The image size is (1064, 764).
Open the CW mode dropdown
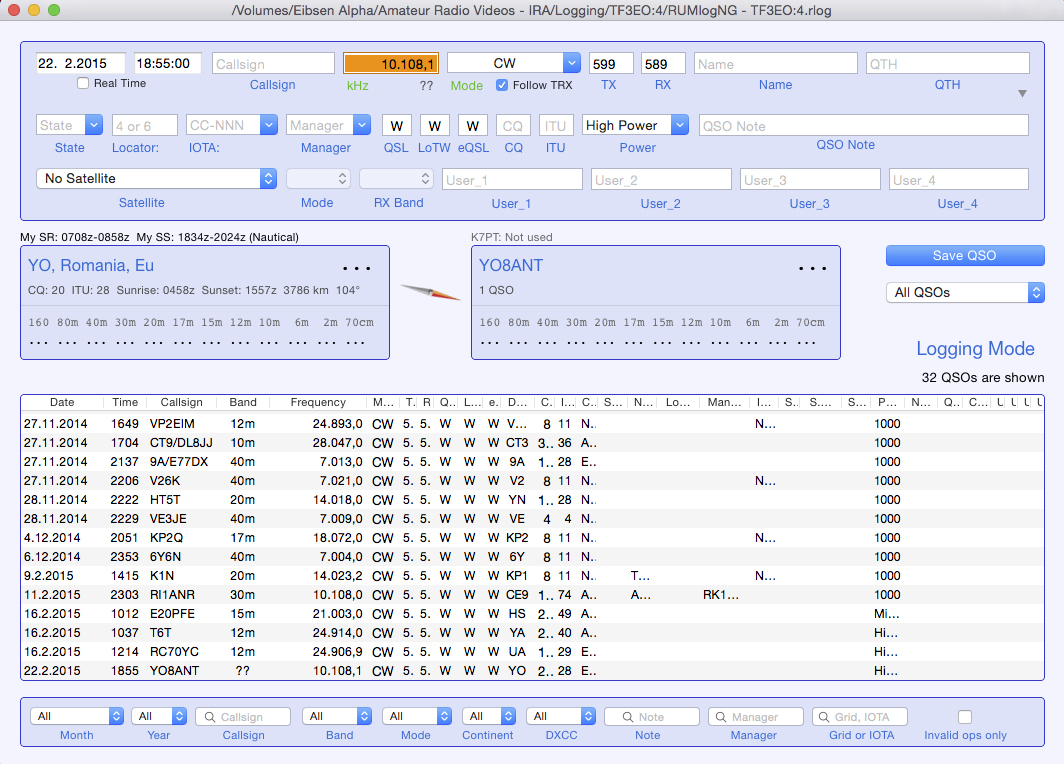point(513,63)
